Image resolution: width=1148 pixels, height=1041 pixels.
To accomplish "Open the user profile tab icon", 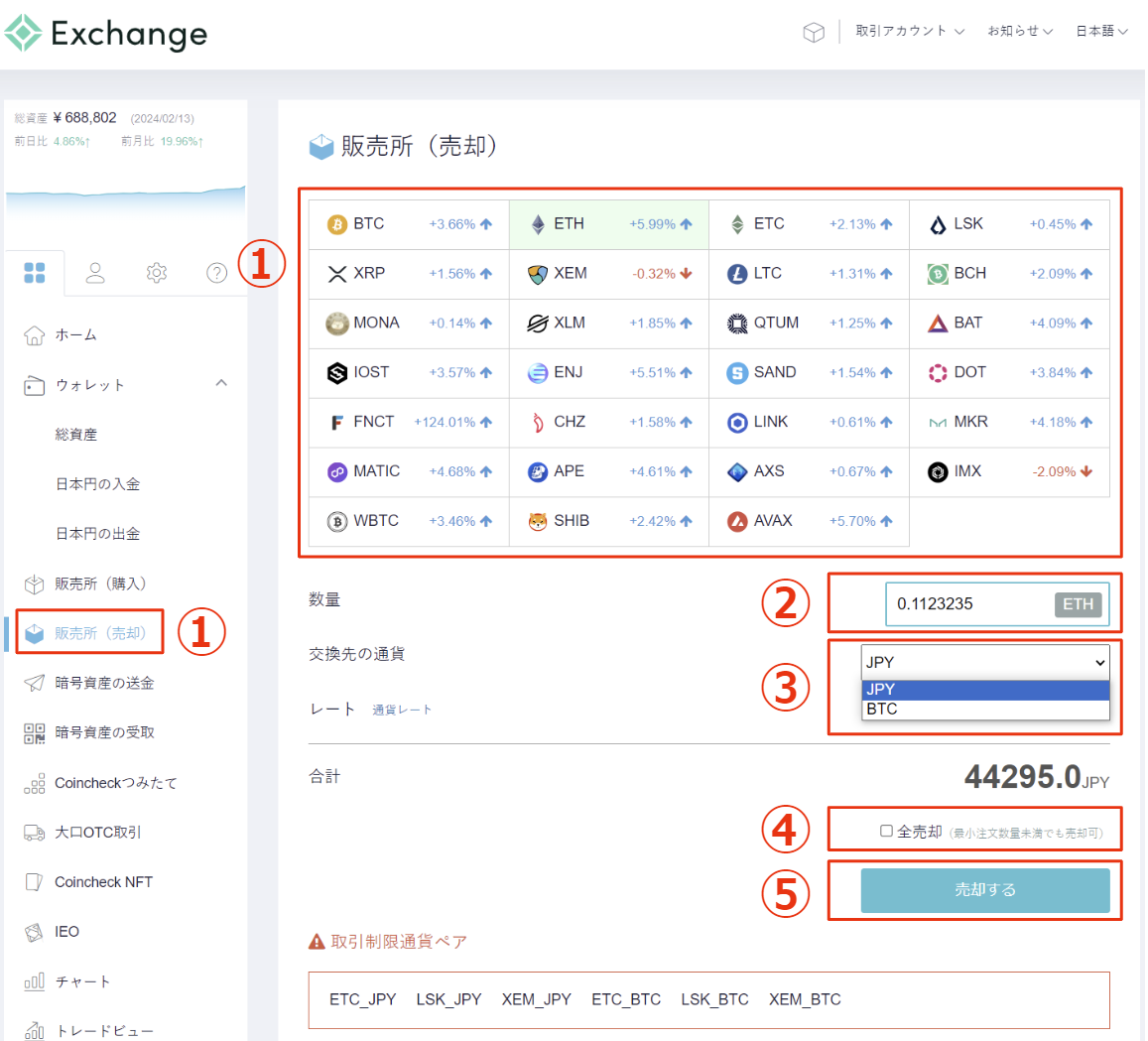I will point(95,273).
